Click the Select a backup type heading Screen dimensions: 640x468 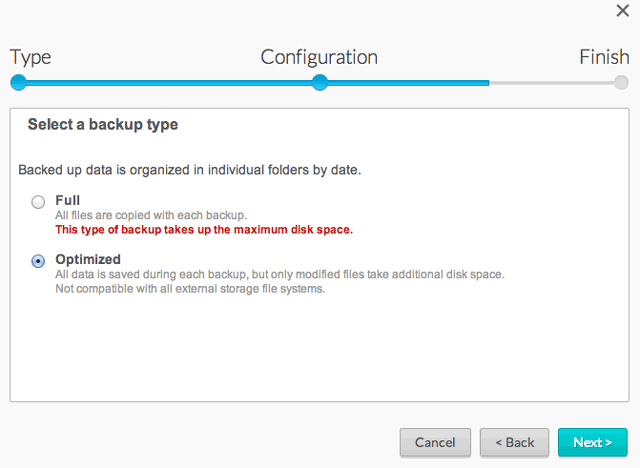(103, 125)
